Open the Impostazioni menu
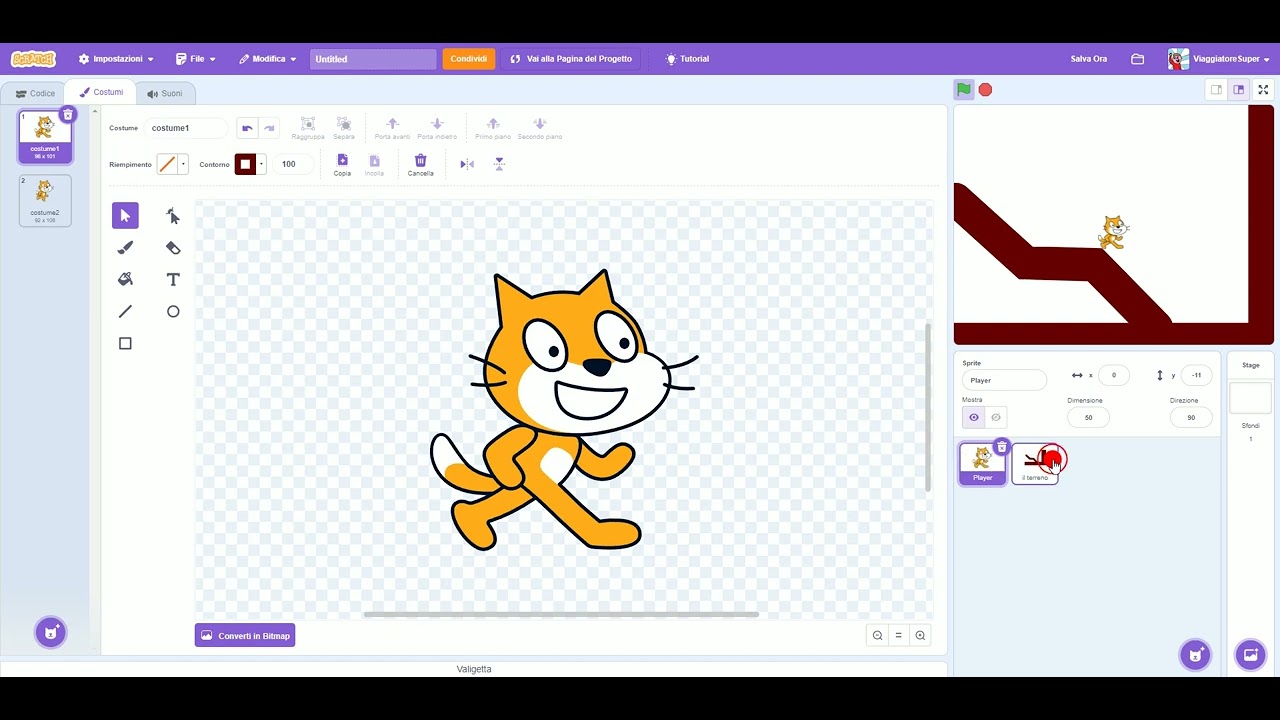1280x720 pixels. (116, 59)
